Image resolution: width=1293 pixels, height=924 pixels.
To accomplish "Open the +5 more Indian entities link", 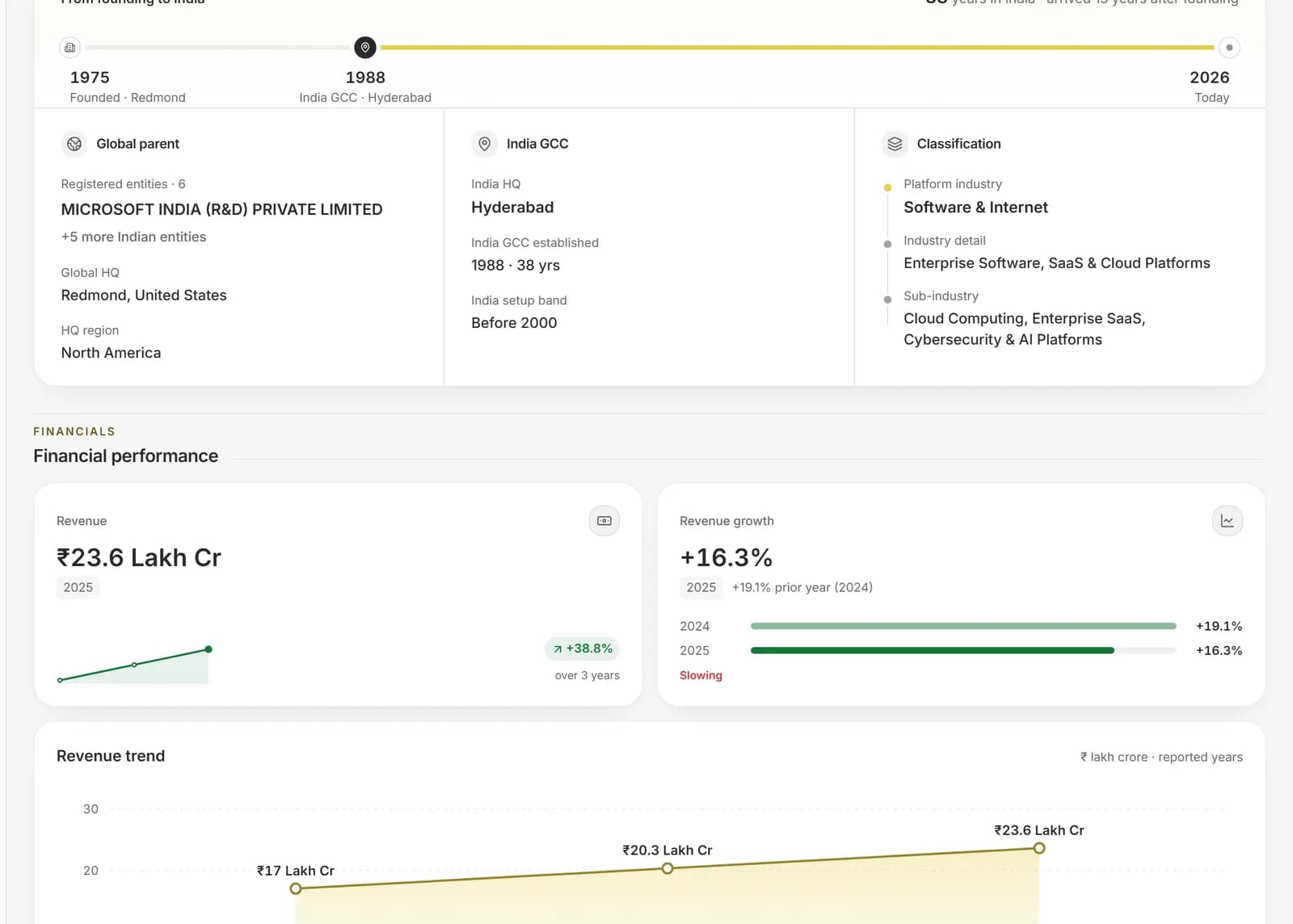I will tap(133, 237).
